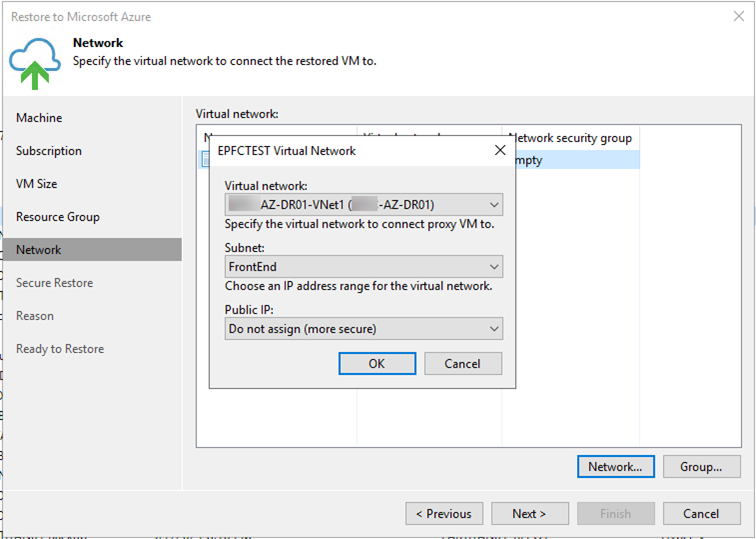This screenshot has width=756, height=539.
Task: Click the Network... button
Action: [x=616, y=467]
